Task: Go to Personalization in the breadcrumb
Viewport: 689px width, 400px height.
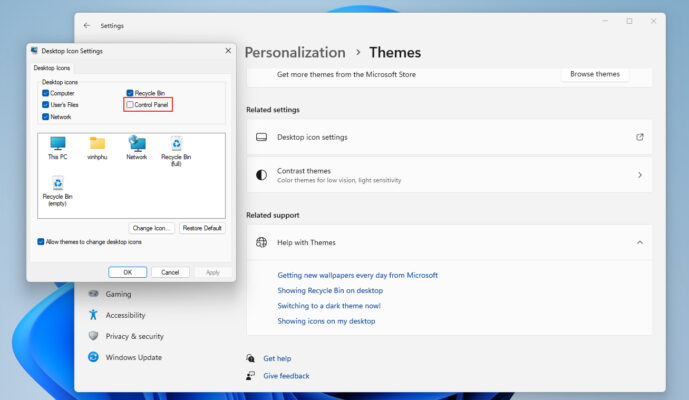Action: click(x=294, y=52)
